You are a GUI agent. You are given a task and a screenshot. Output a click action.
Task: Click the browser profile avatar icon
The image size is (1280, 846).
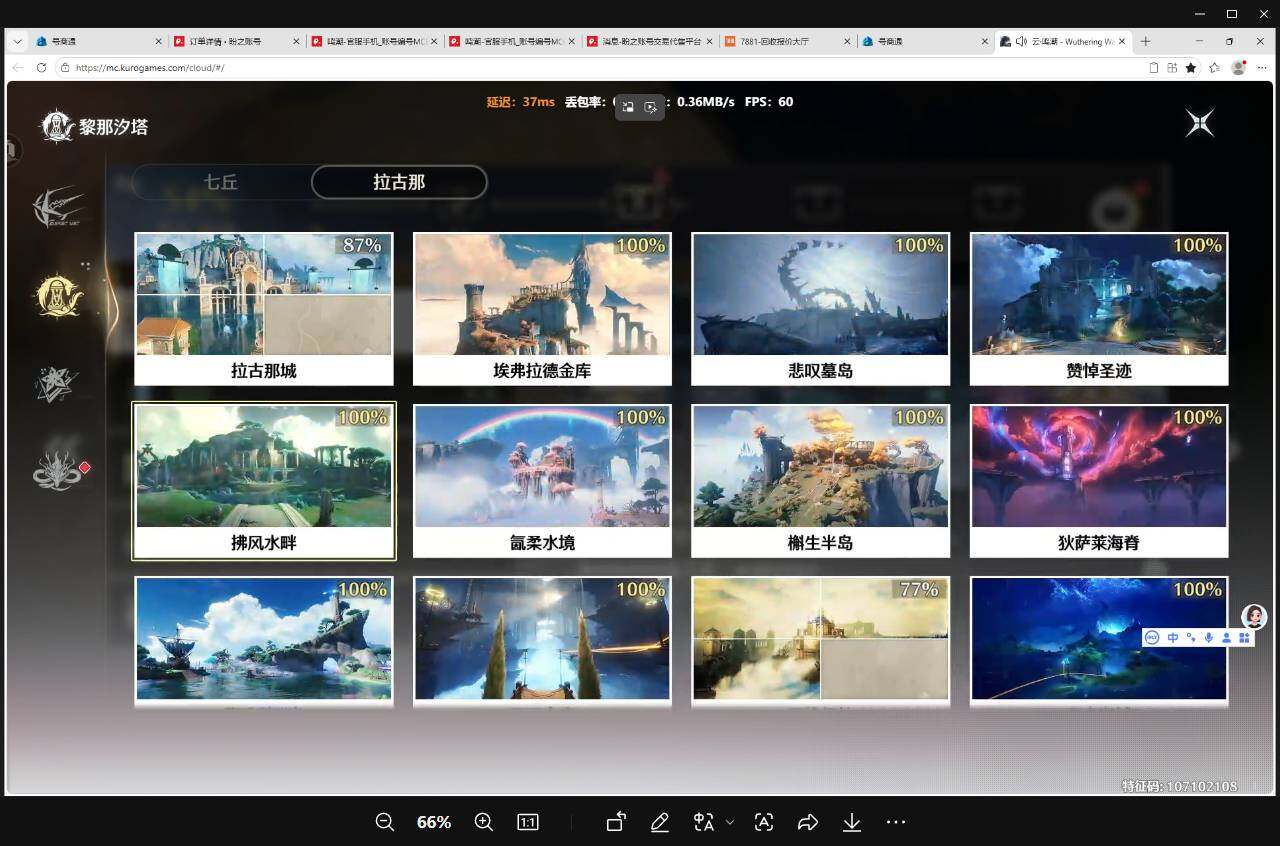(x=1238, y=68)
